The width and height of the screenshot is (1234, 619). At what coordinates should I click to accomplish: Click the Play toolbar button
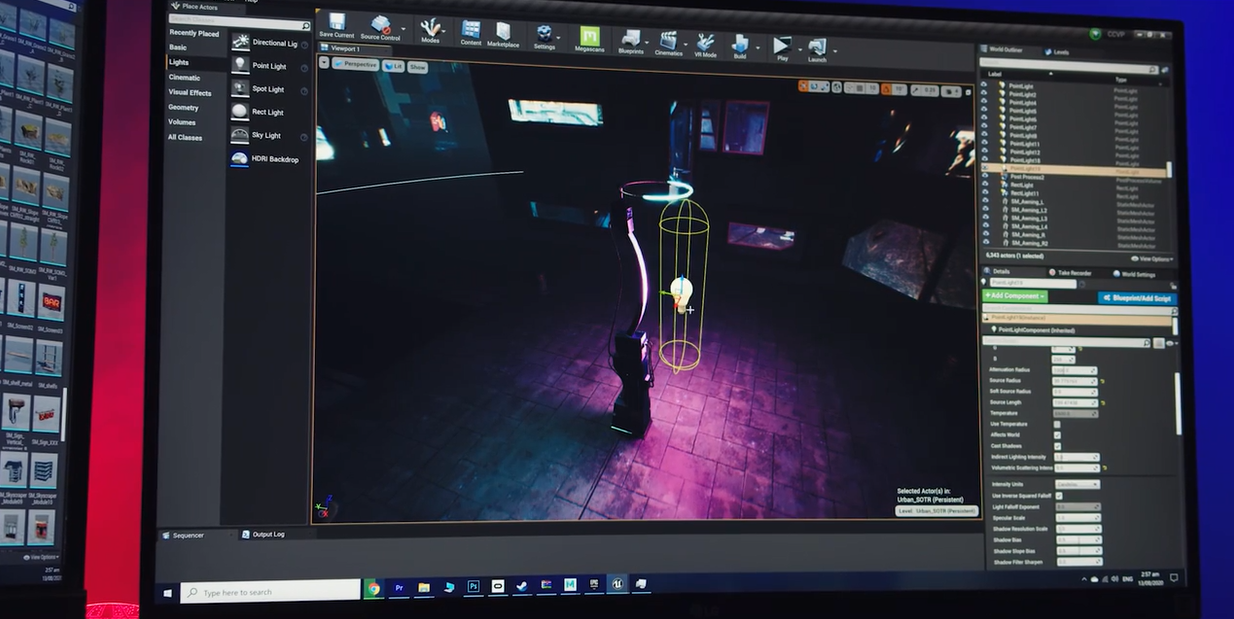click(x=782, y=48)
